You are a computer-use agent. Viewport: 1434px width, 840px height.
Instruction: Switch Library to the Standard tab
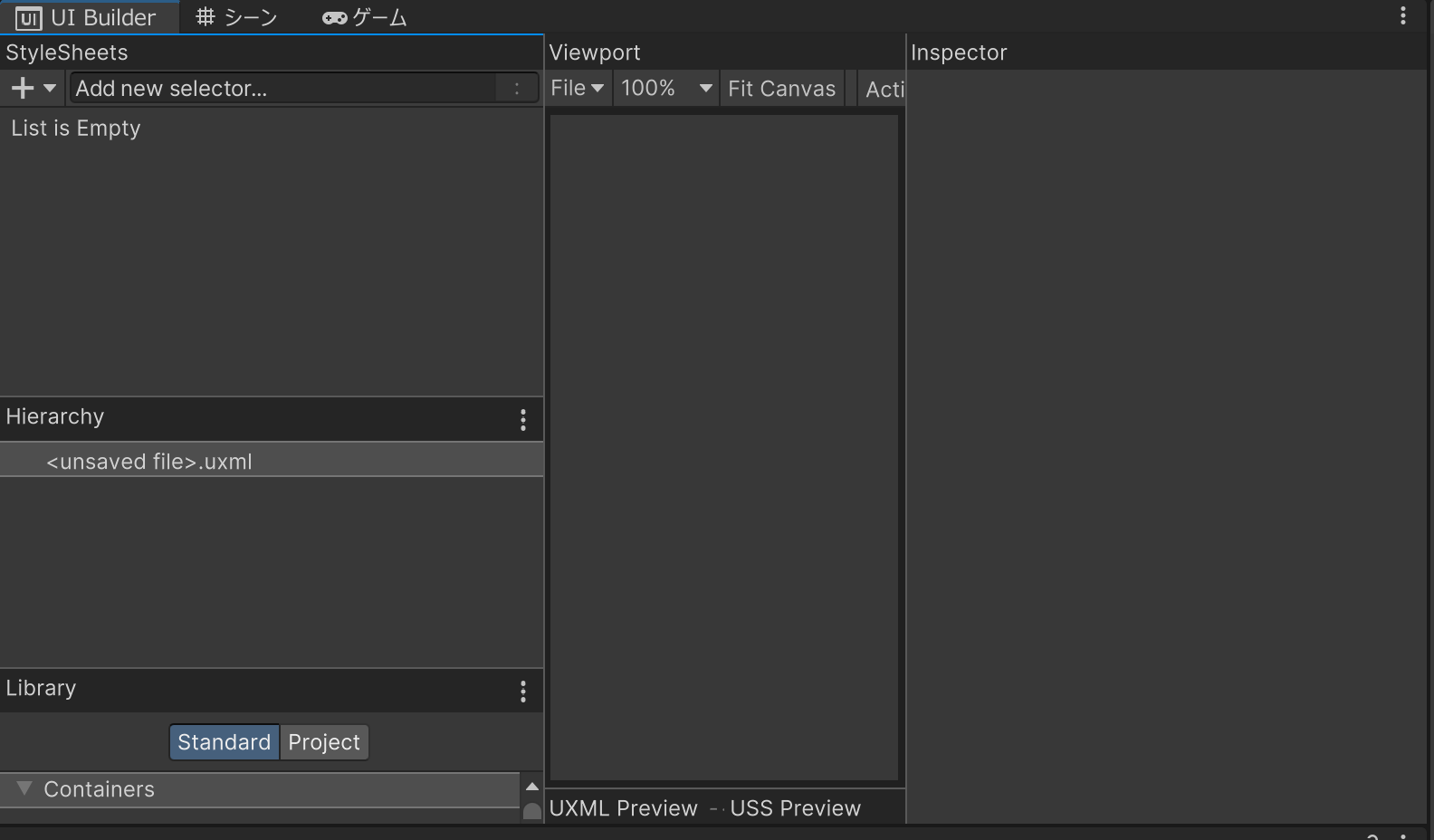[x=225, y=742]
